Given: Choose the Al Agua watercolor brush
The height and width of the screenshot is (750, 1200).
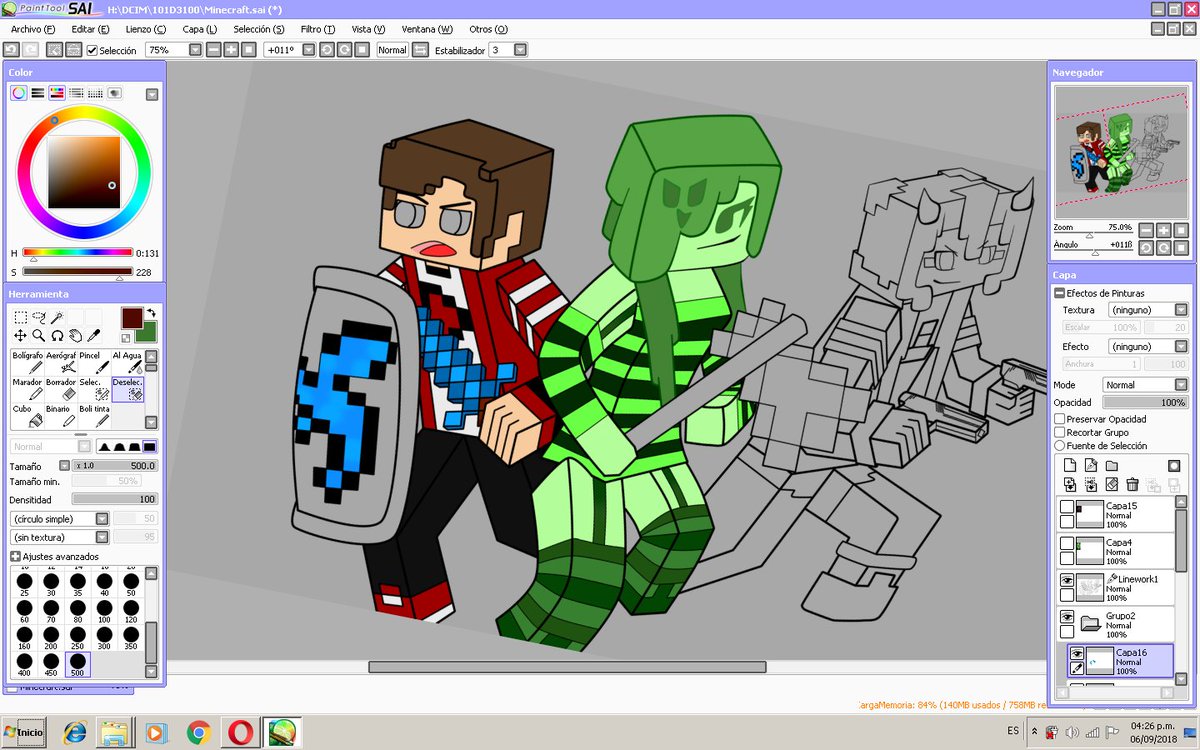Looking at the screenshot, I should click(x=128, y=362).
